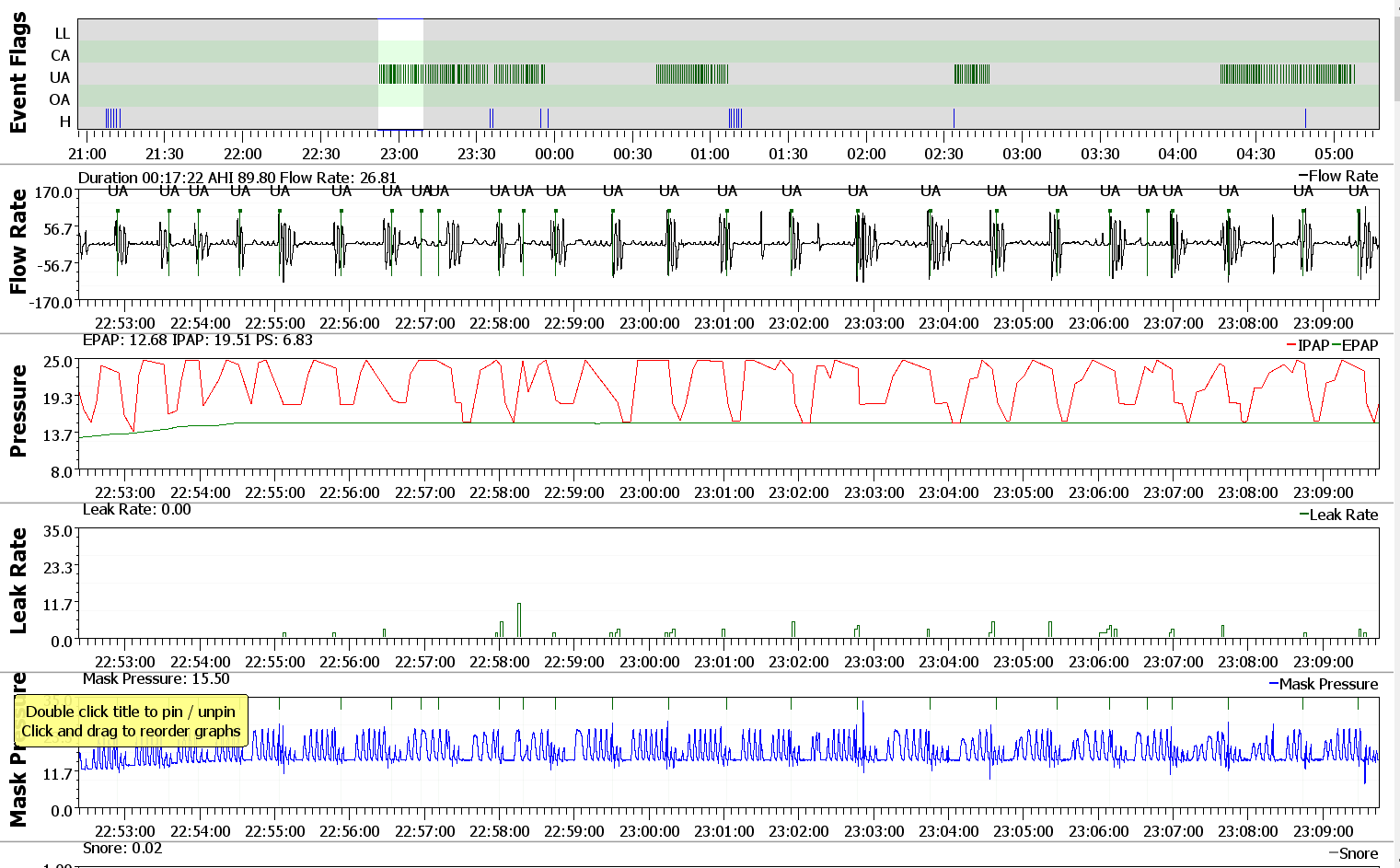
Task: Click the EPAP legend entry
Action: [x=1355, y=345]
